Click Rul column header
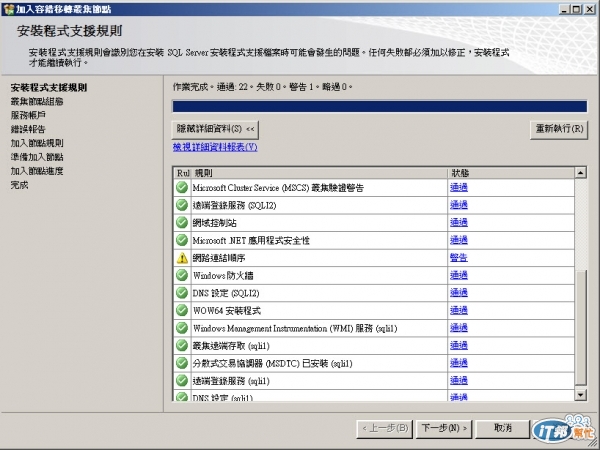The width and height of the screenshot is (600, 450). pos(183,173)
